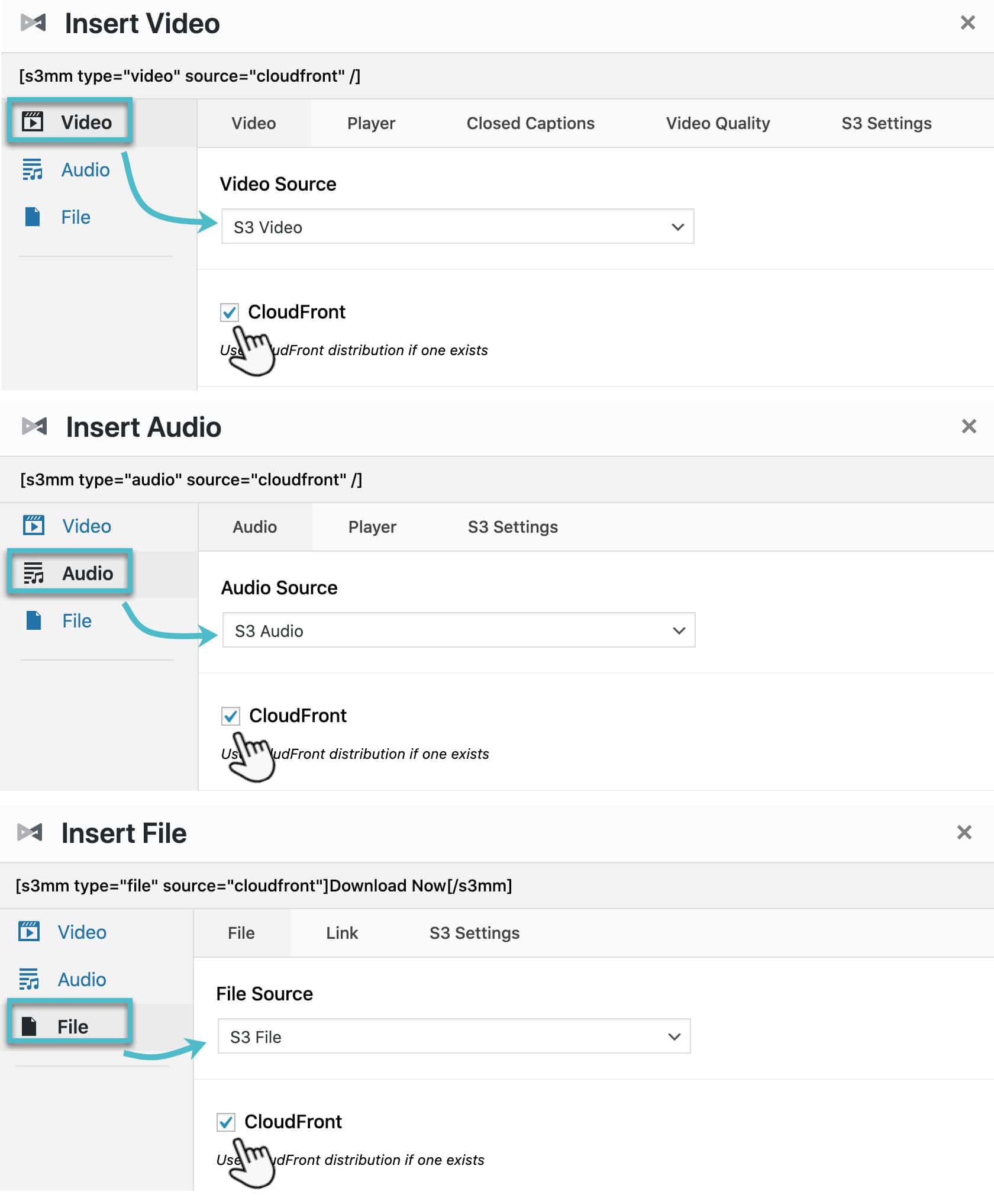The height and width of the screenshot is (1204, 994).
Task: Click Video film icon in Insert Audio sidebar
Action: [x=34, y=526]
